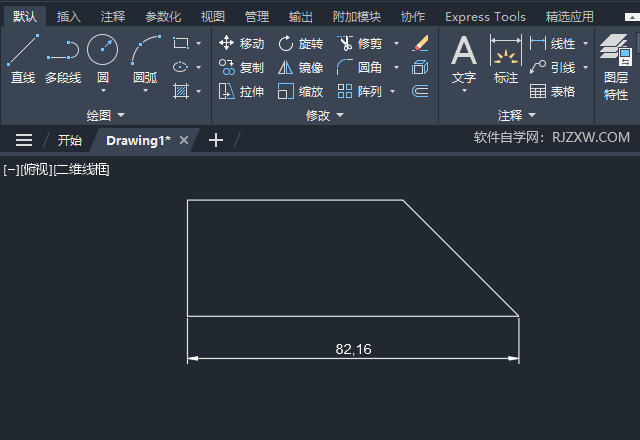Image resolution: width=640 pixels, height=440 pixels.
Task: Select the Text (文字) tool
Action: click(464, 57)
